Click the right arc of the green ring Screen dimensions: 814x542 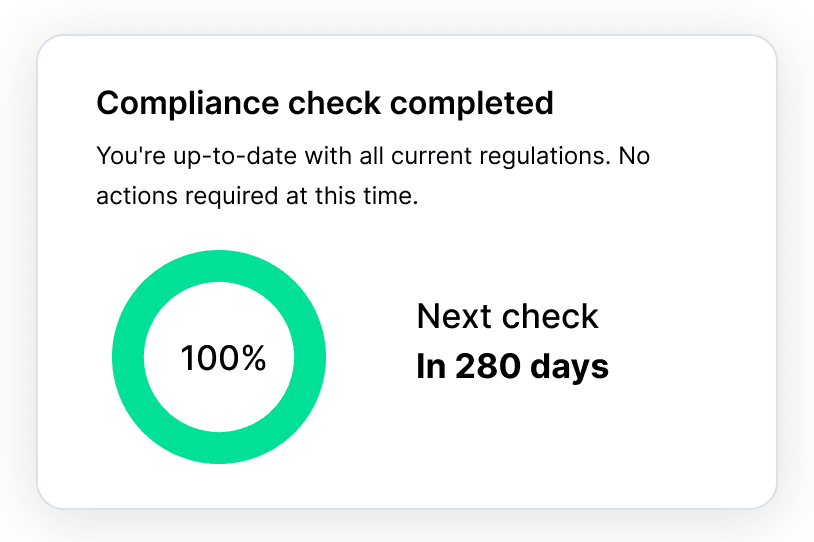click(310, 357)
